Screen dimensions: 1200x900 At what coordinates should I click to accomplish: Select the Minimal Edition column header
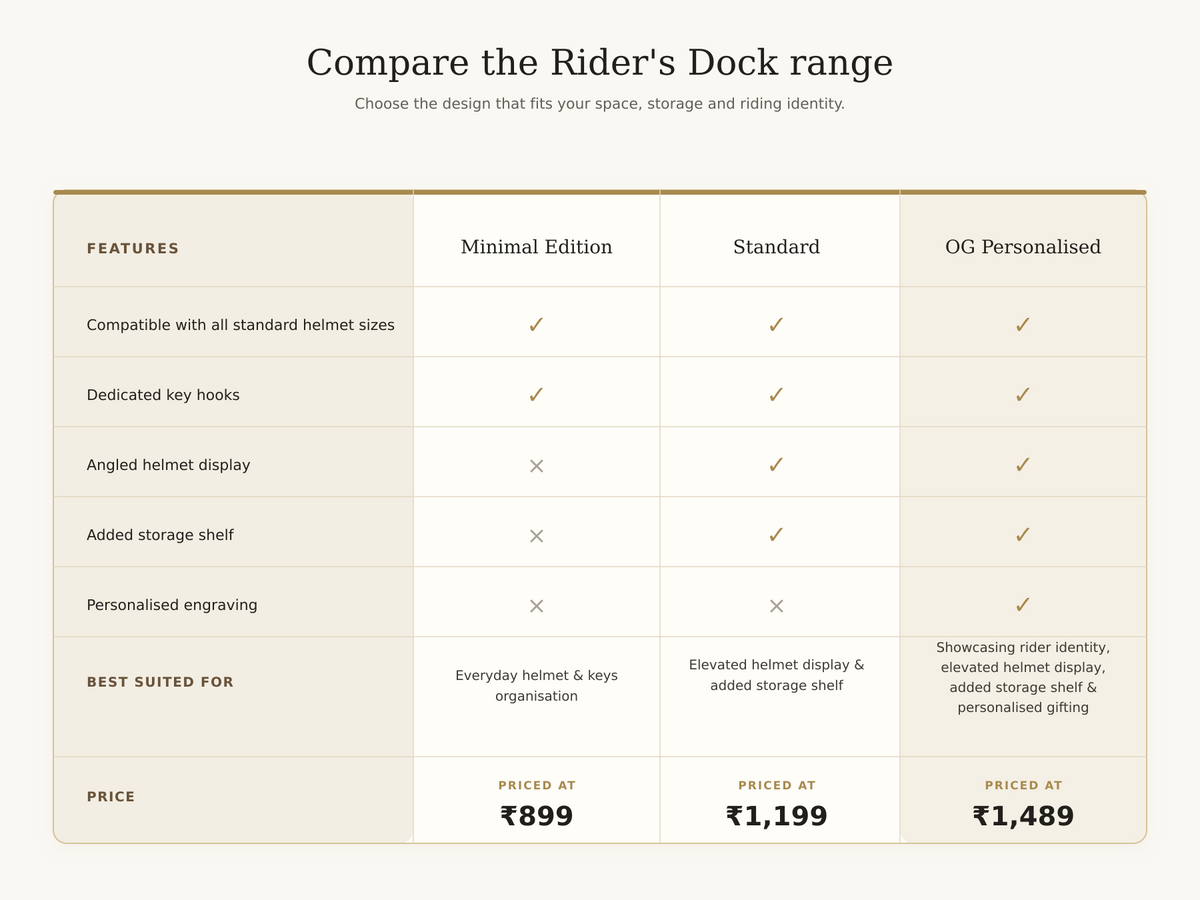coord(536,247)
